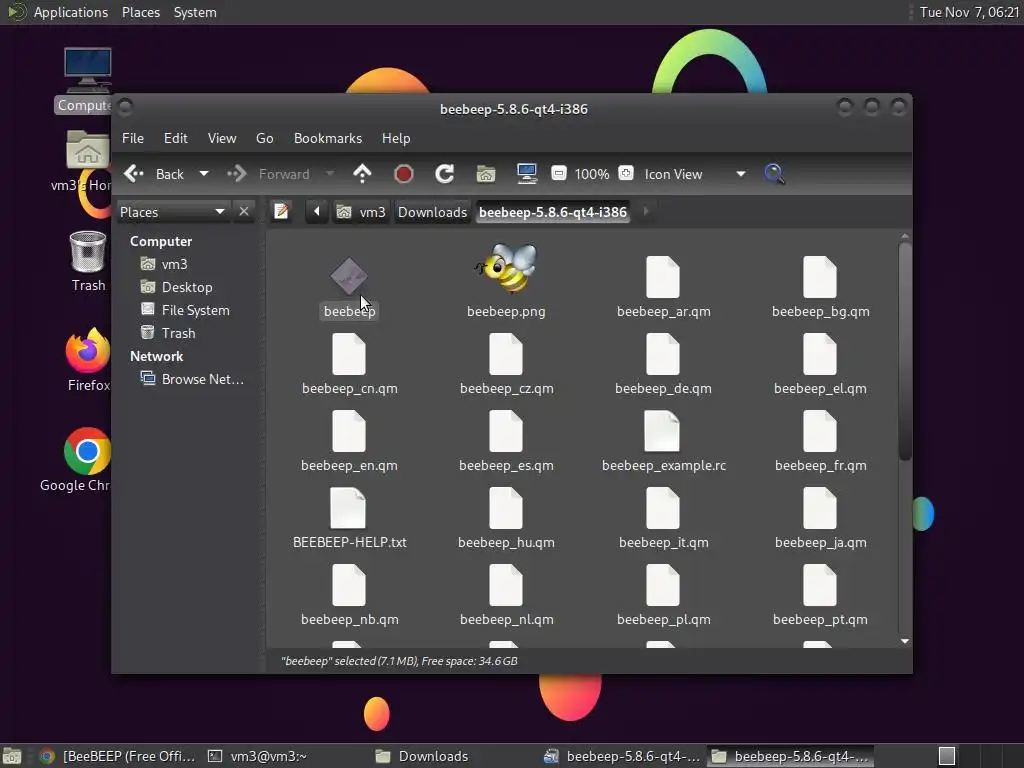Close the Places side pane
This screenshot has width=1024, height=768.
tap(244, 212)
